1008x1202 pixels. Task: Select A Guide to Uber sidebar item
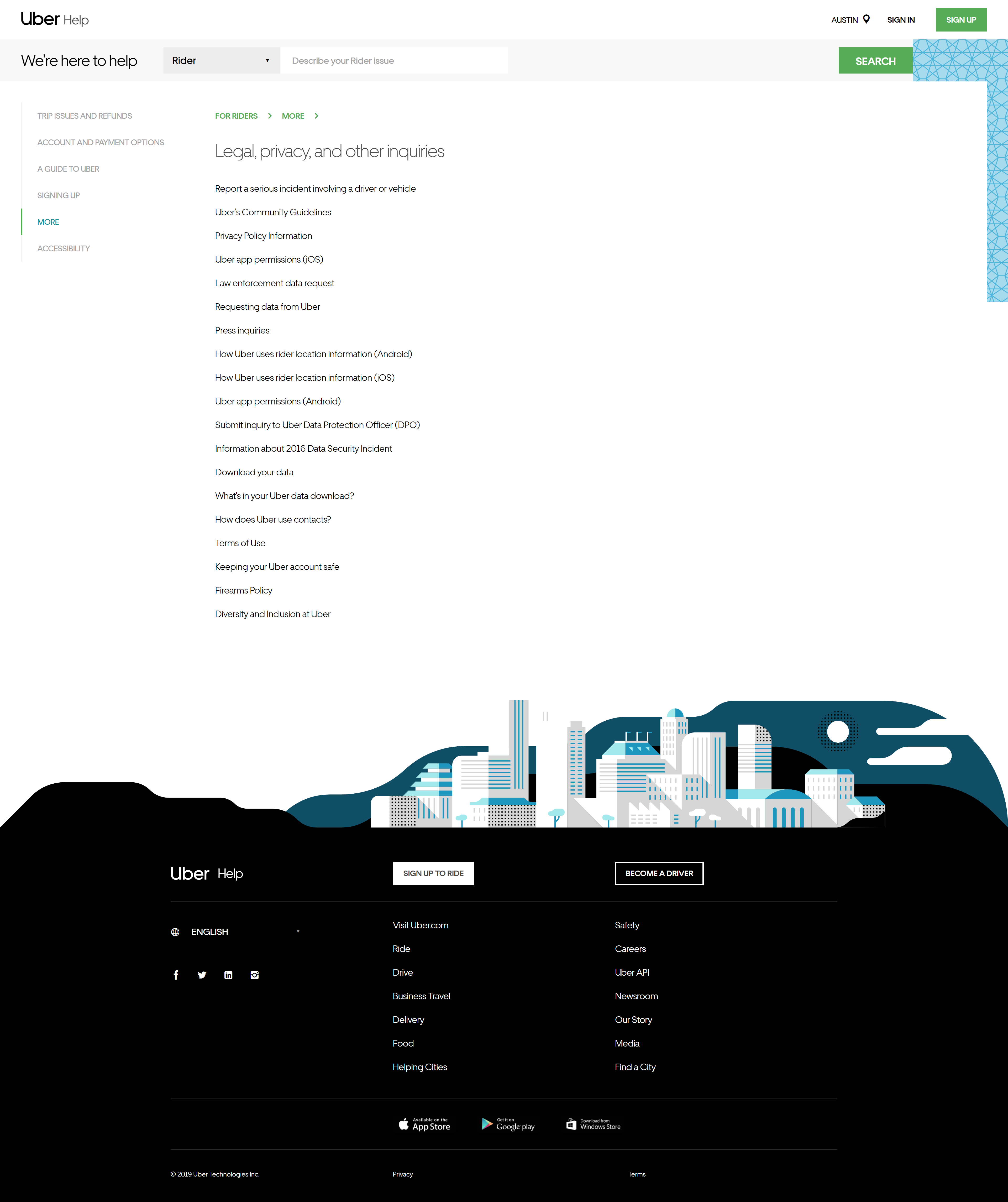[x=68, y=169]
